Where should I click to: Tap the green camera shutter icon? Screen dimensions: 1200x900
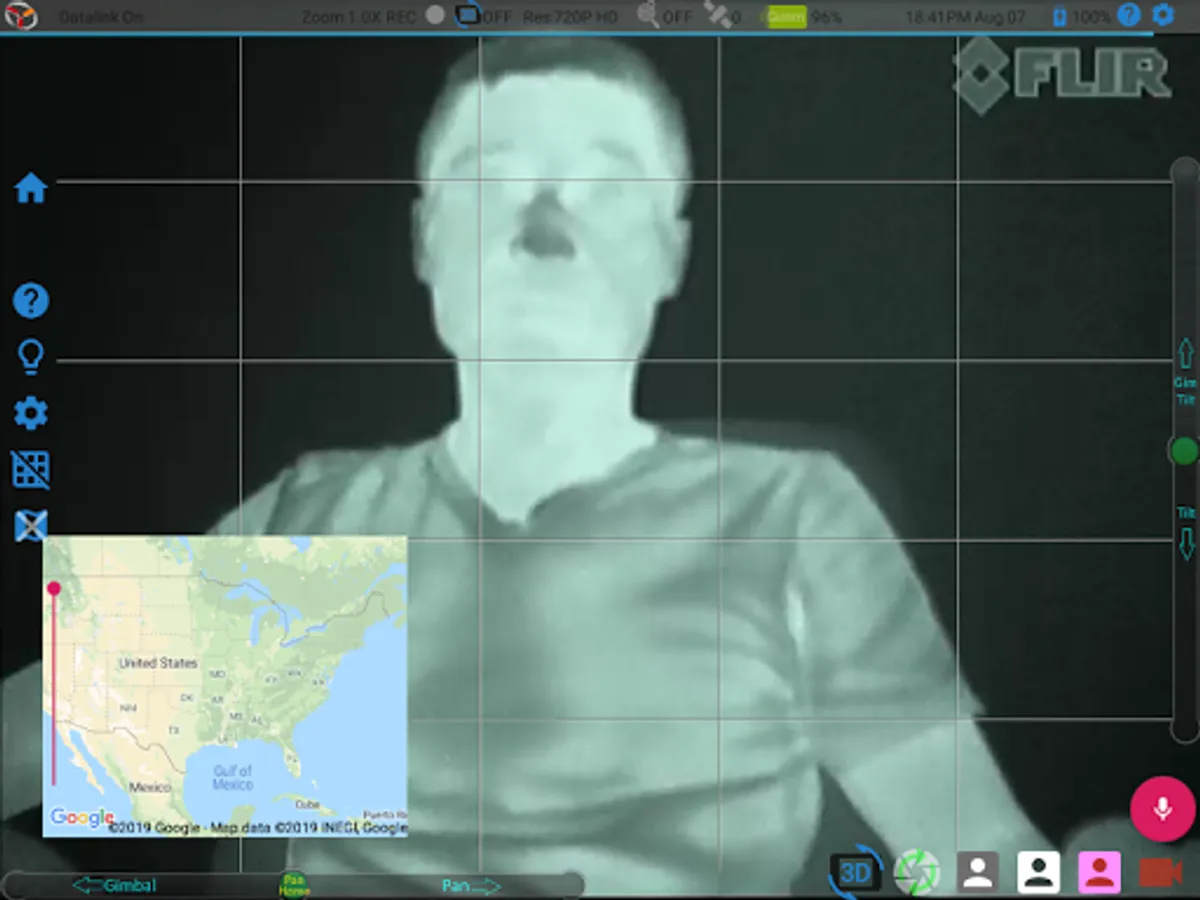916,872
